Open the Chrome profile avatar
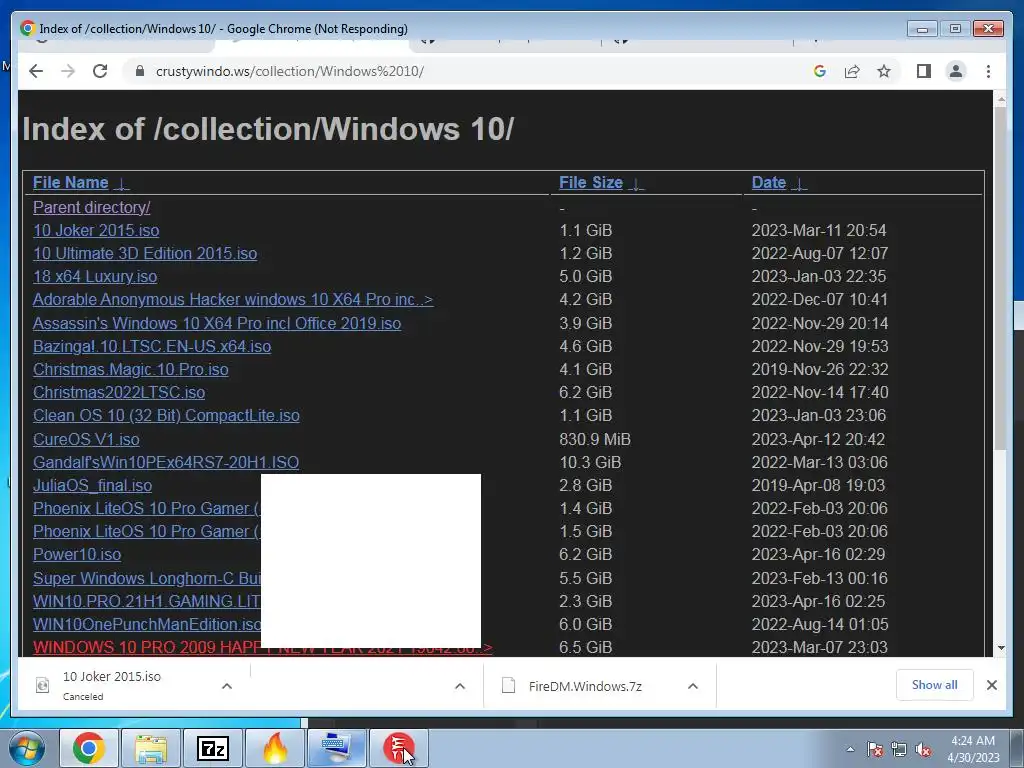Viewport: 1024px width, 768px height. (x=955, y=71)
